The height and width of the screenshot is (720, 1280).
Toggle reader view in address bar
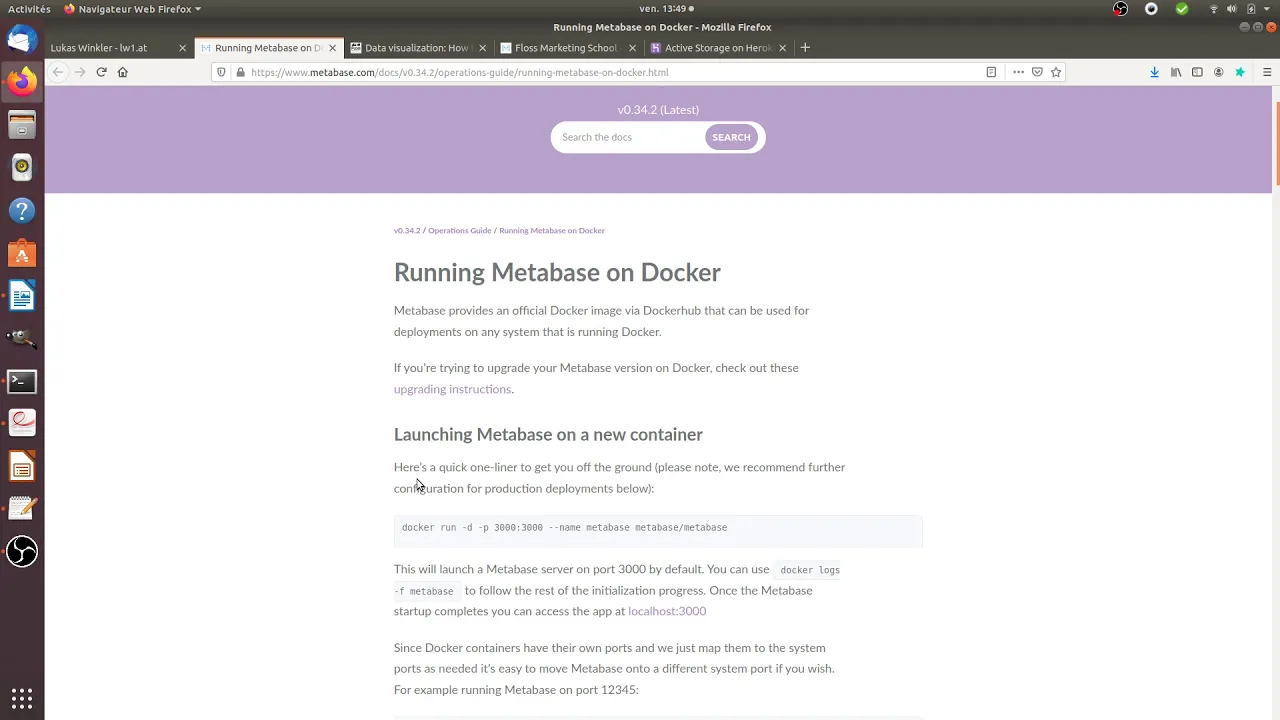click(991, 72)
